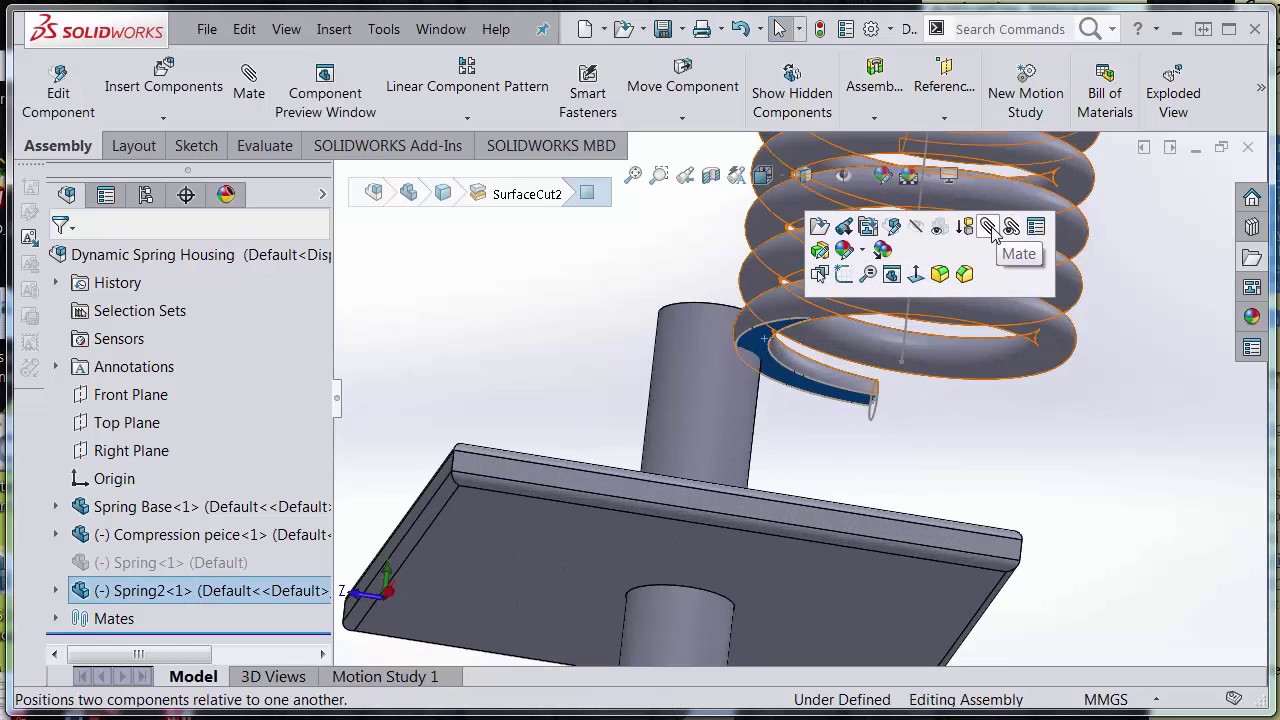
Task: Click the Exploded View tool
Action: coord(1173,92)
